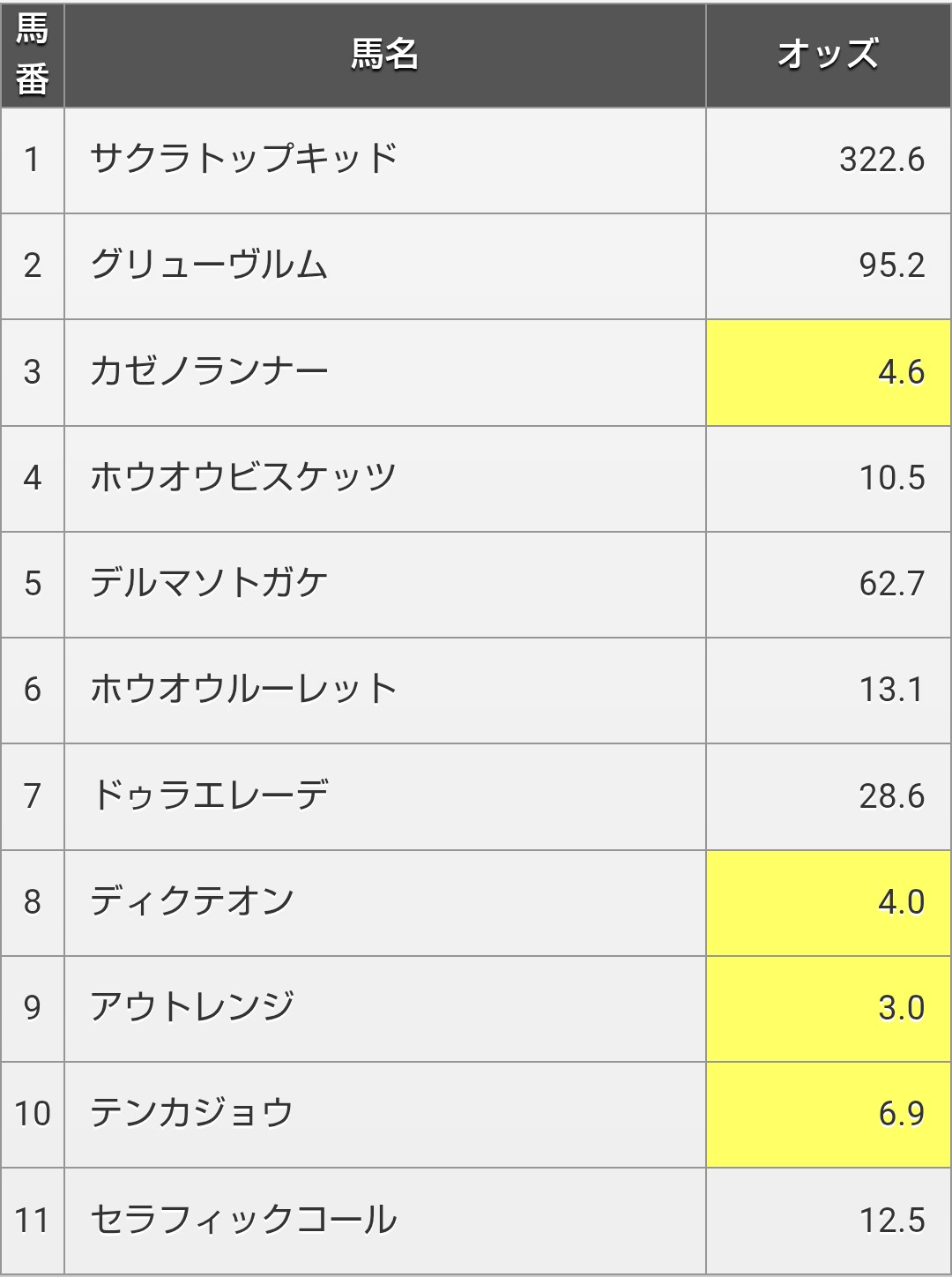Click the horse name アウトレンジ
This screenshot has width=952, height=1277.
[x=191, y=1007]
